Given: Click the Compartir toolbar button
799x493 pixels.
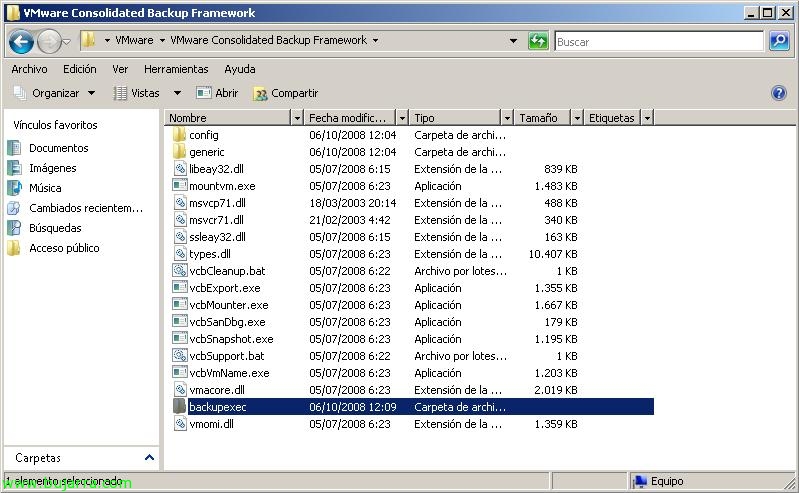Looking at the screenshot, I should pyautogui.click(x=286, y=93).
